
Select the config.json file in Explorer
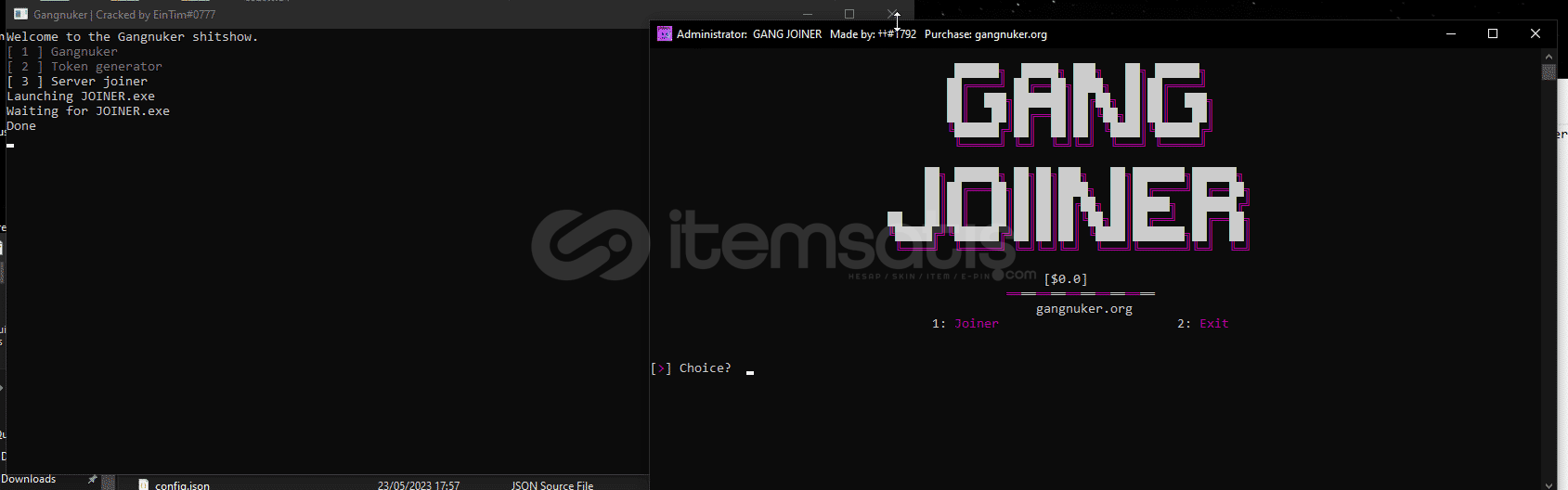[182, 484]
